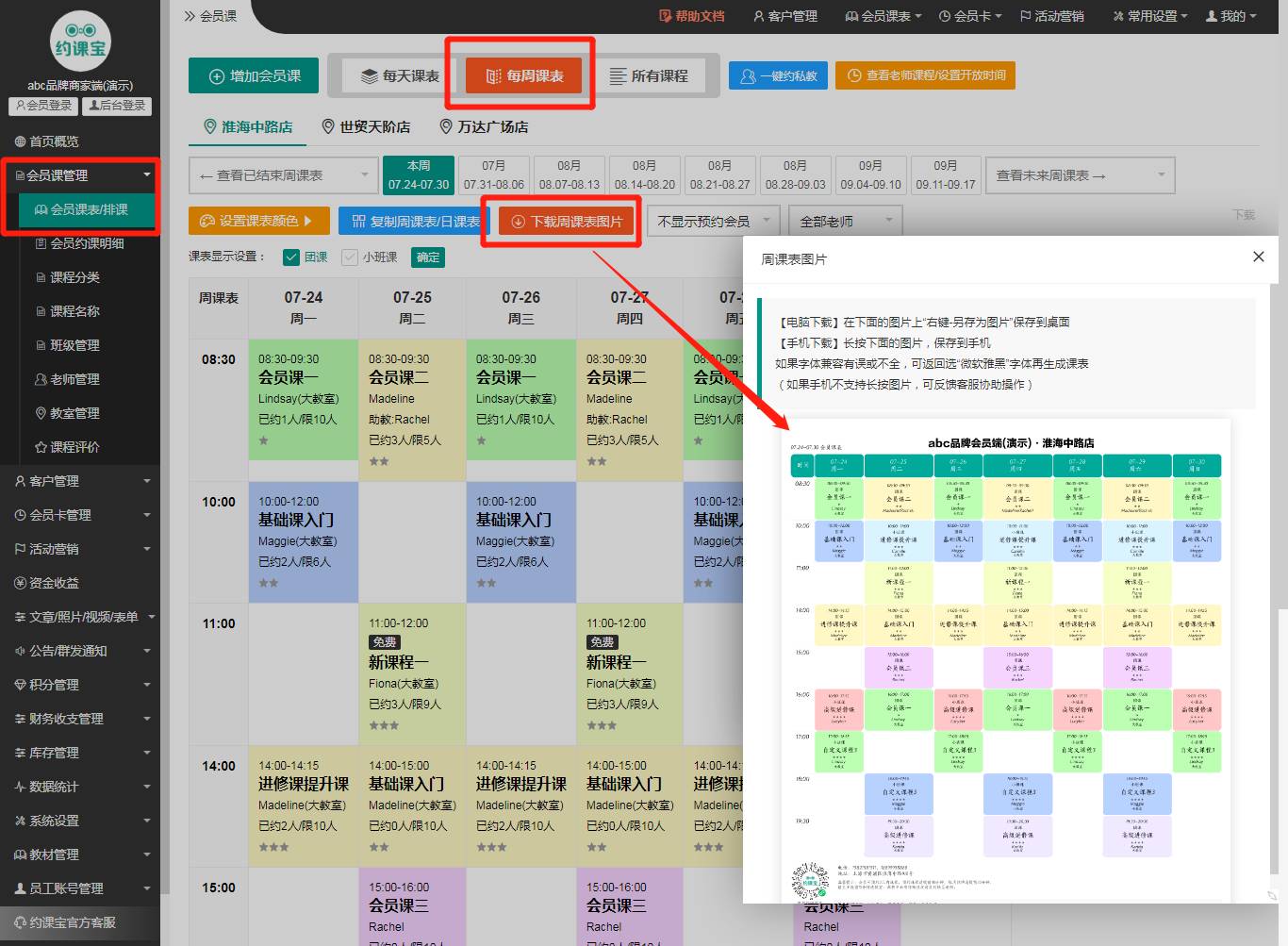
Task: Open Monday 08:30 会员课一 class cell
Action: click(303, 400)
